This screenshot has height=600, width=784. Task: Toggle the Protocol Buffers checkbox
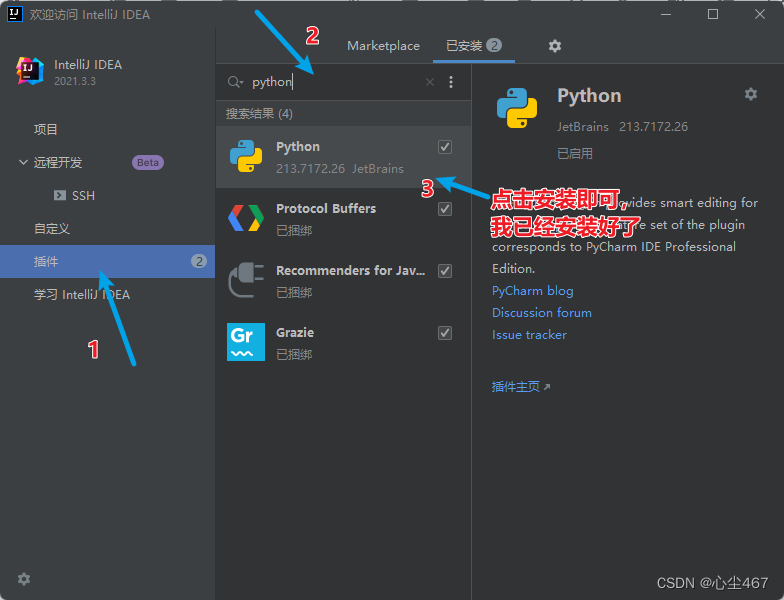point(445,209)
